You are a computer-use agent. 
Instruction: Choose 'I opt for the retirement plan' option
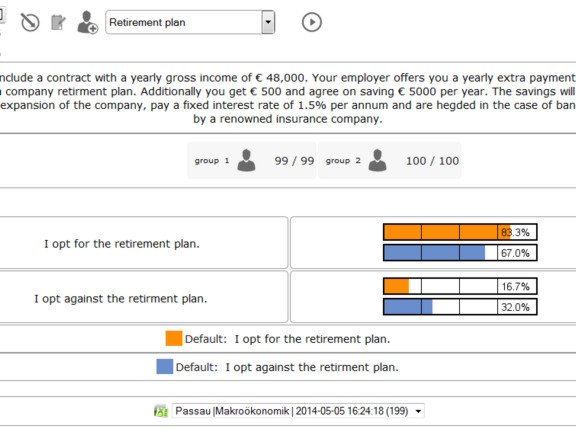pos(122,244)
